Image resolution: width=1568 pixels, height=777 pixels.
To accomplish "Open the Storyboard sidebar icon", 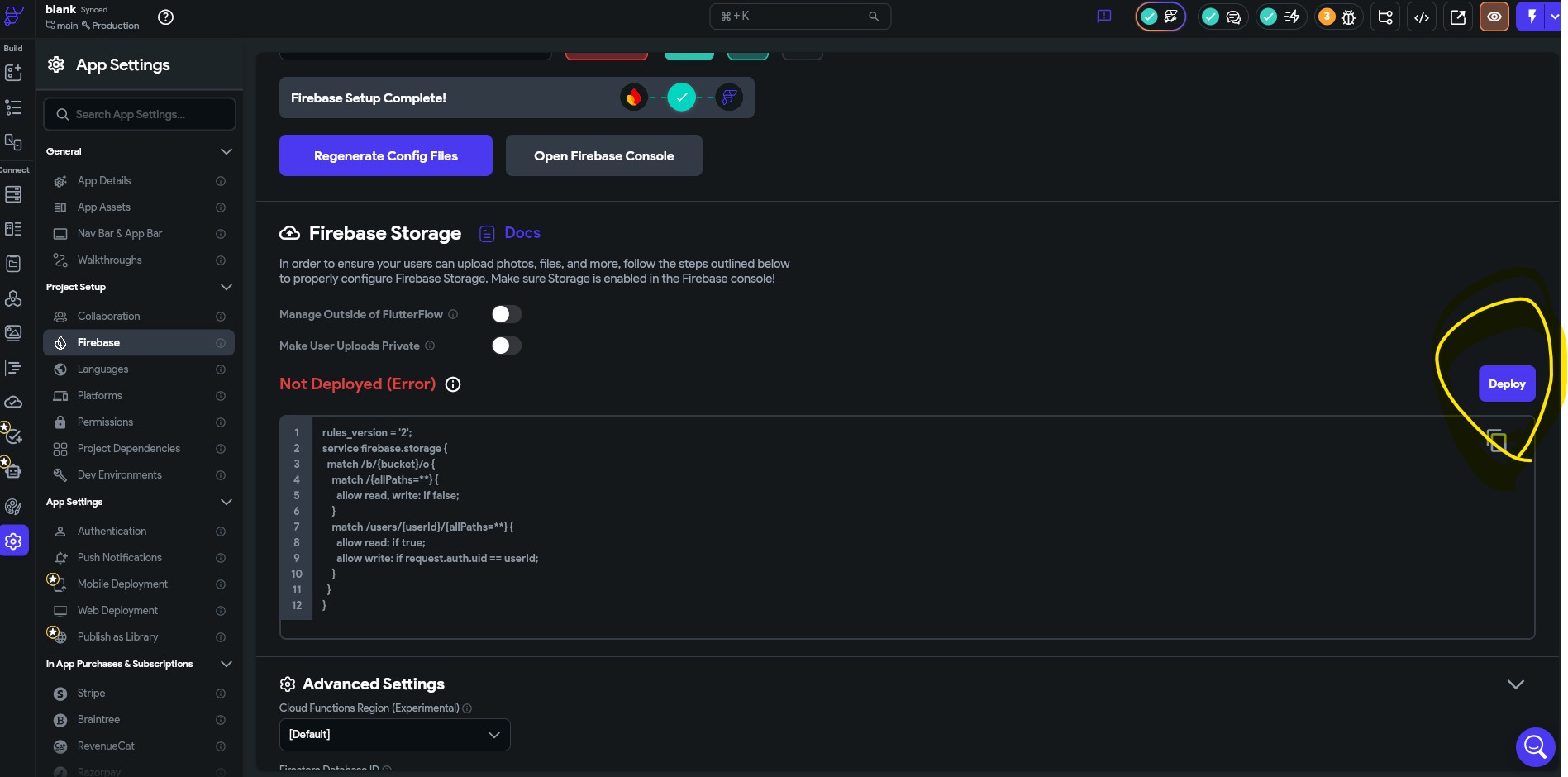I will [x=13, y=142].
